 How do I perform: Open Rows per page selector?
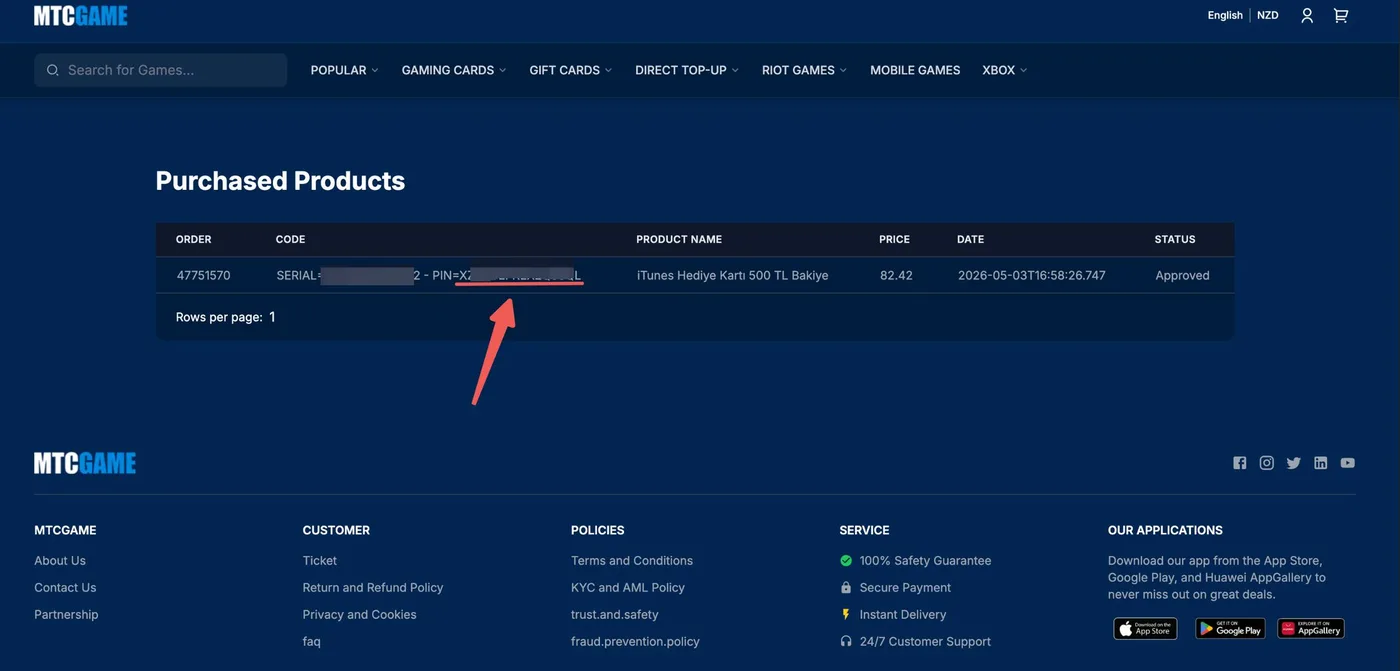[x=272, y=317]
